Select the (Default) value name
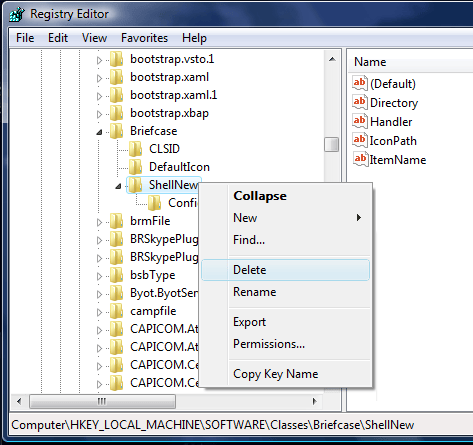Screen dimensions: 473x445 [393, 84]
